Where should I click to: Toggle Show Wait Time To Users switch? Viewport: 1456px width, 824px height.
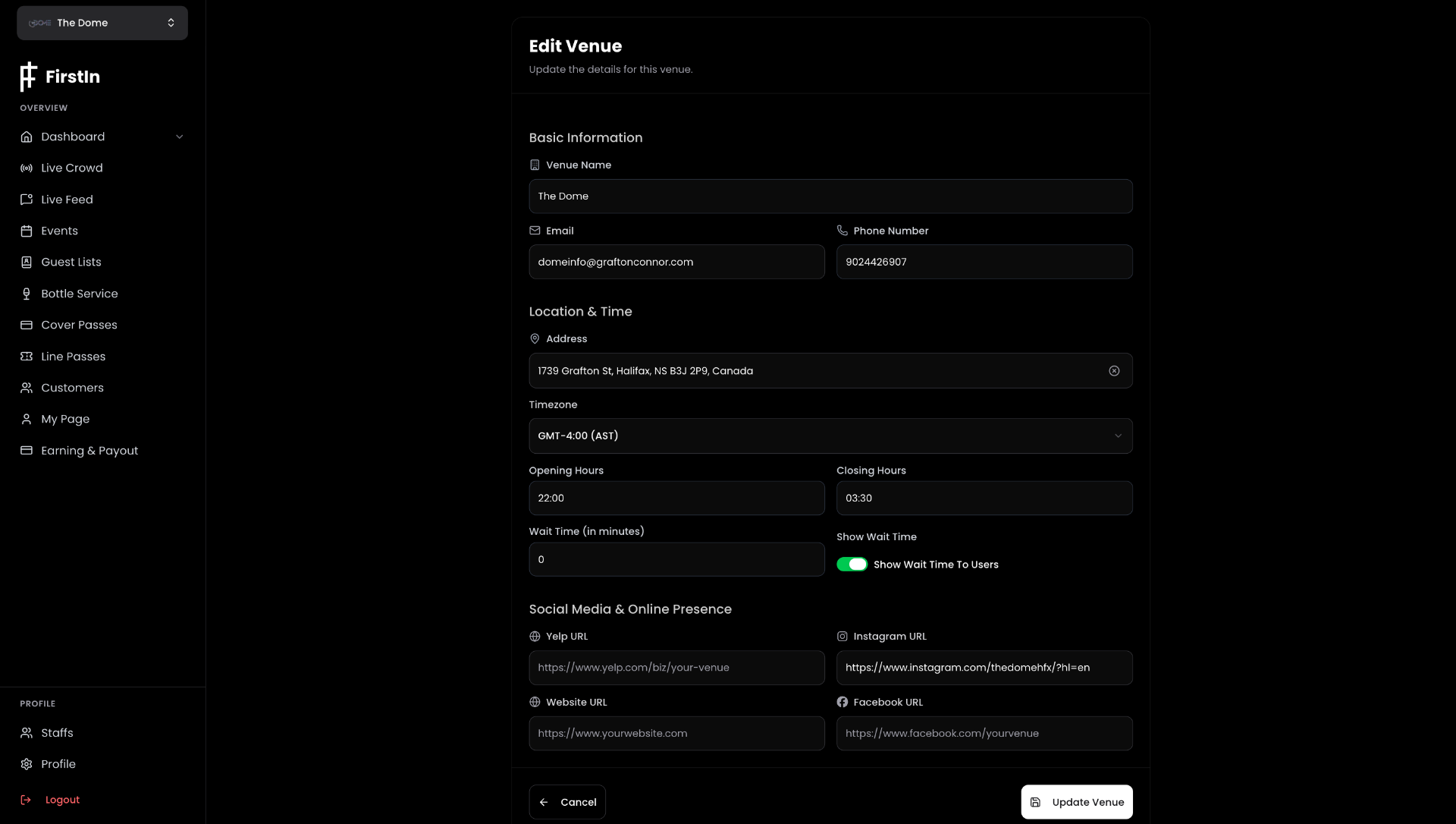click(x=852, y=565)
